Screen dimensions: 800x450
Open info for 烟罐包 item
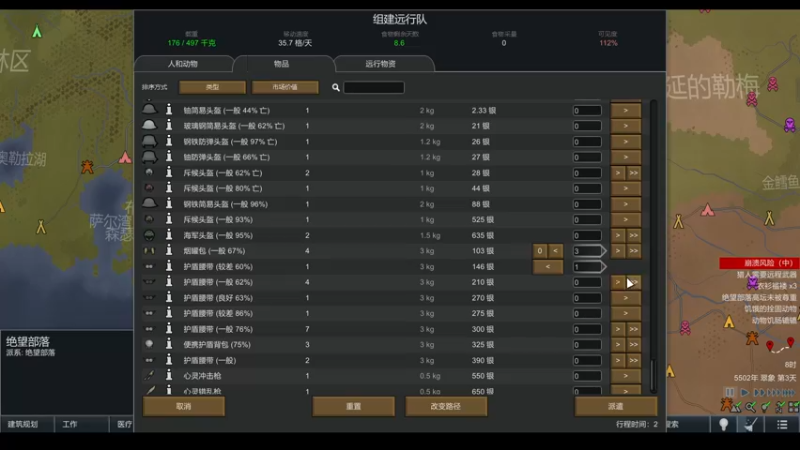pyautogui.click(x=169, y=251)
